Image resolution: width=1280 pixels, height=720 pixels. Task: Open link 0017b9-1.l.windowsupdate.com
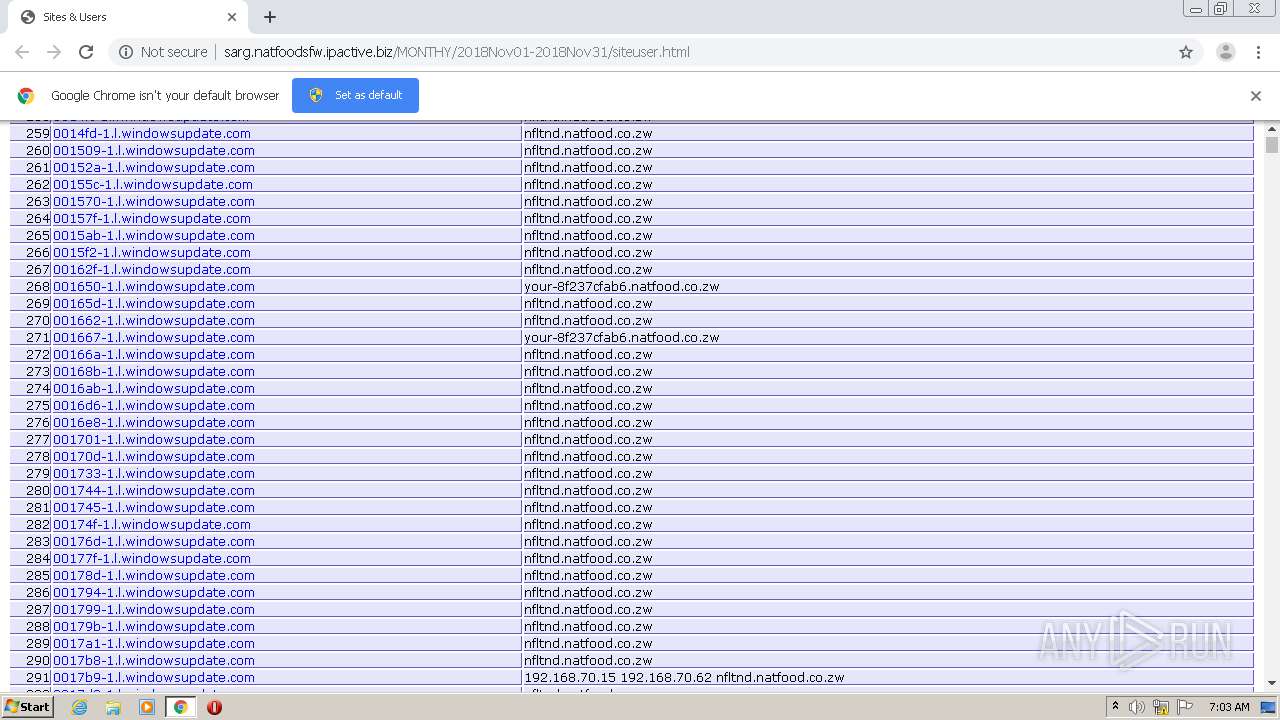pyautogui.click(x=154, y=677)
